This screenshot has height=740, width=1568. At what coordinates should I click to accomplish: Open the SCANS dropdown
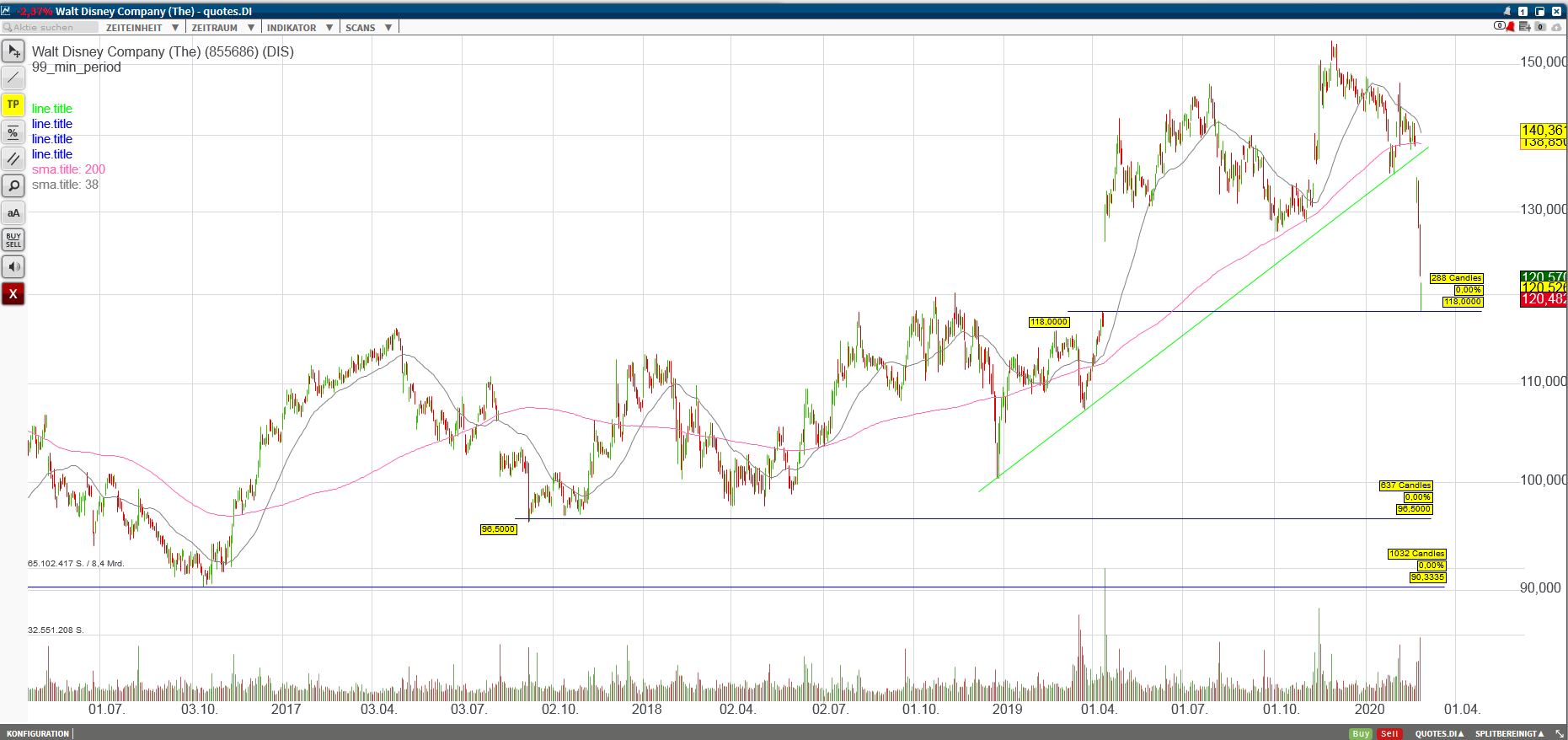pyautogui.click(x=369, y=28)
